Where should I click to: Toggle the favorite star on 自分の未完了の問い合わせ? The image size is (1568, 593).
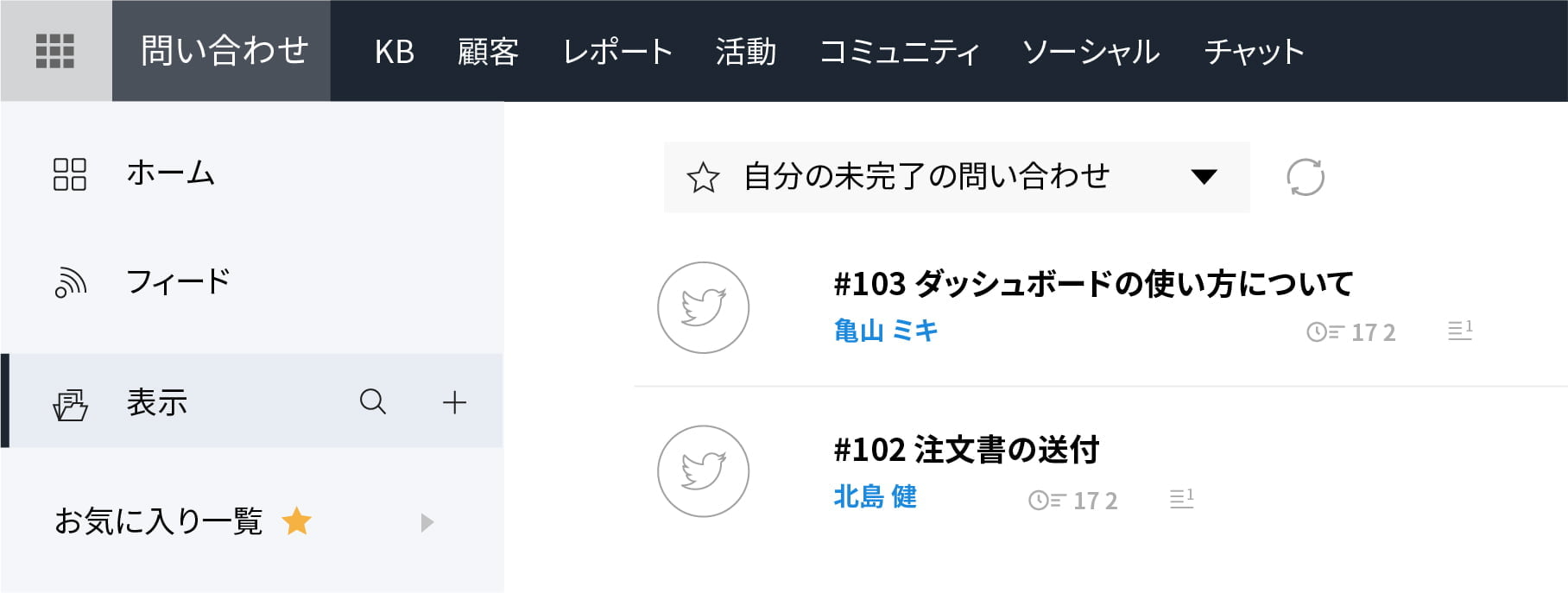[703, 178]
